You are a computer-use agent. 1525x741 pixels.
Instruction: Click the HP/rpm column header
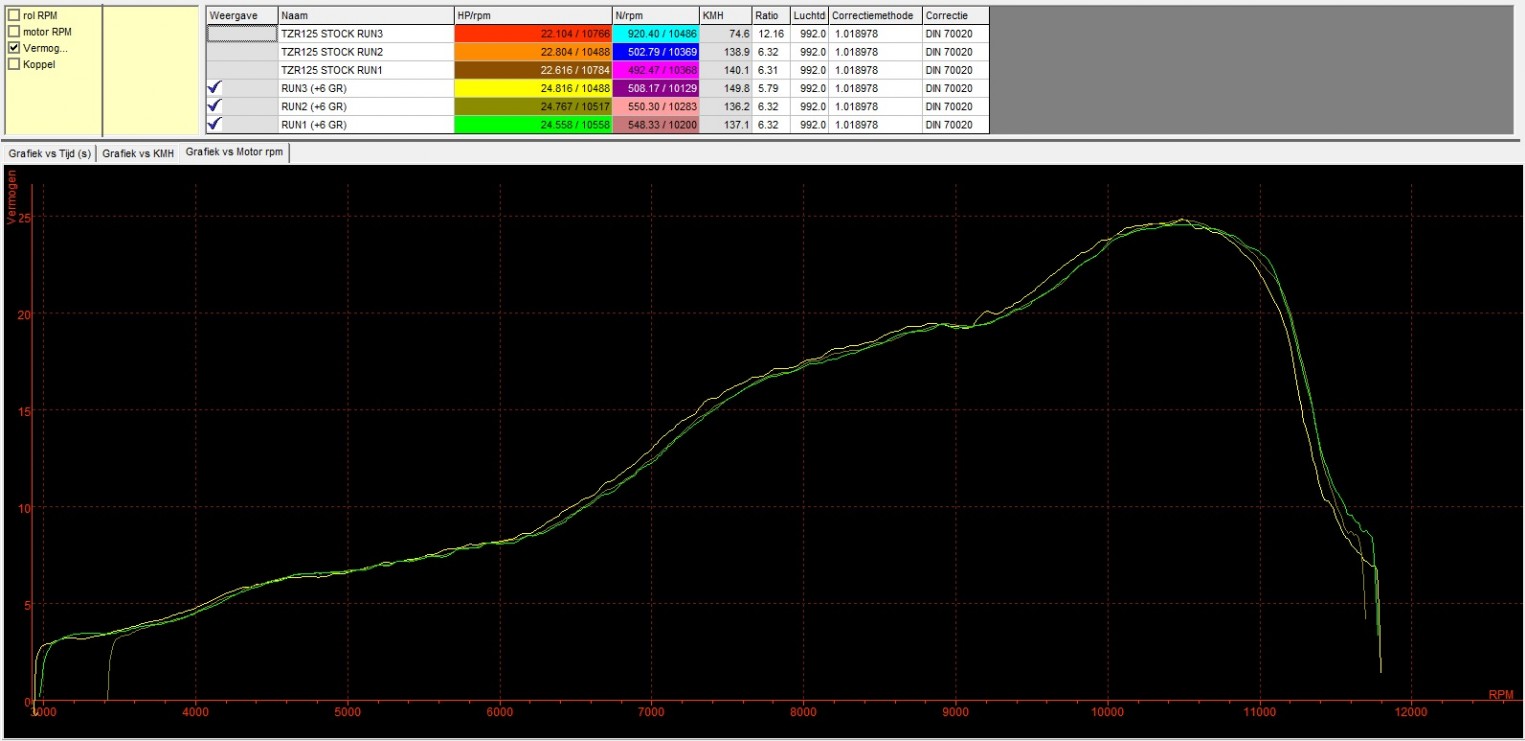533,16
